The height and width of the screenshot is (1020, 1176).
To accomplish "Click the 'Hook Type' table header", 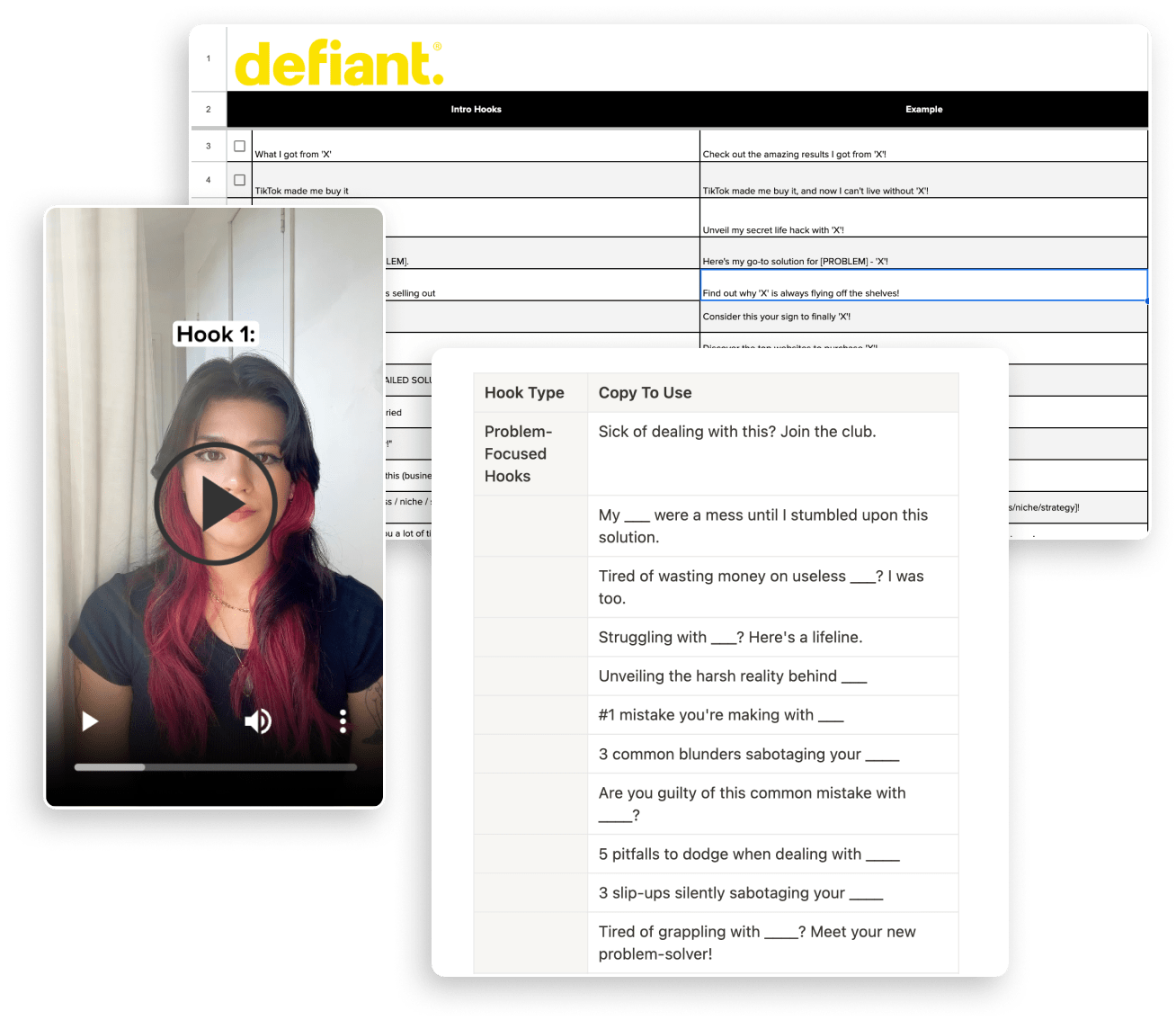I will 530,393.
